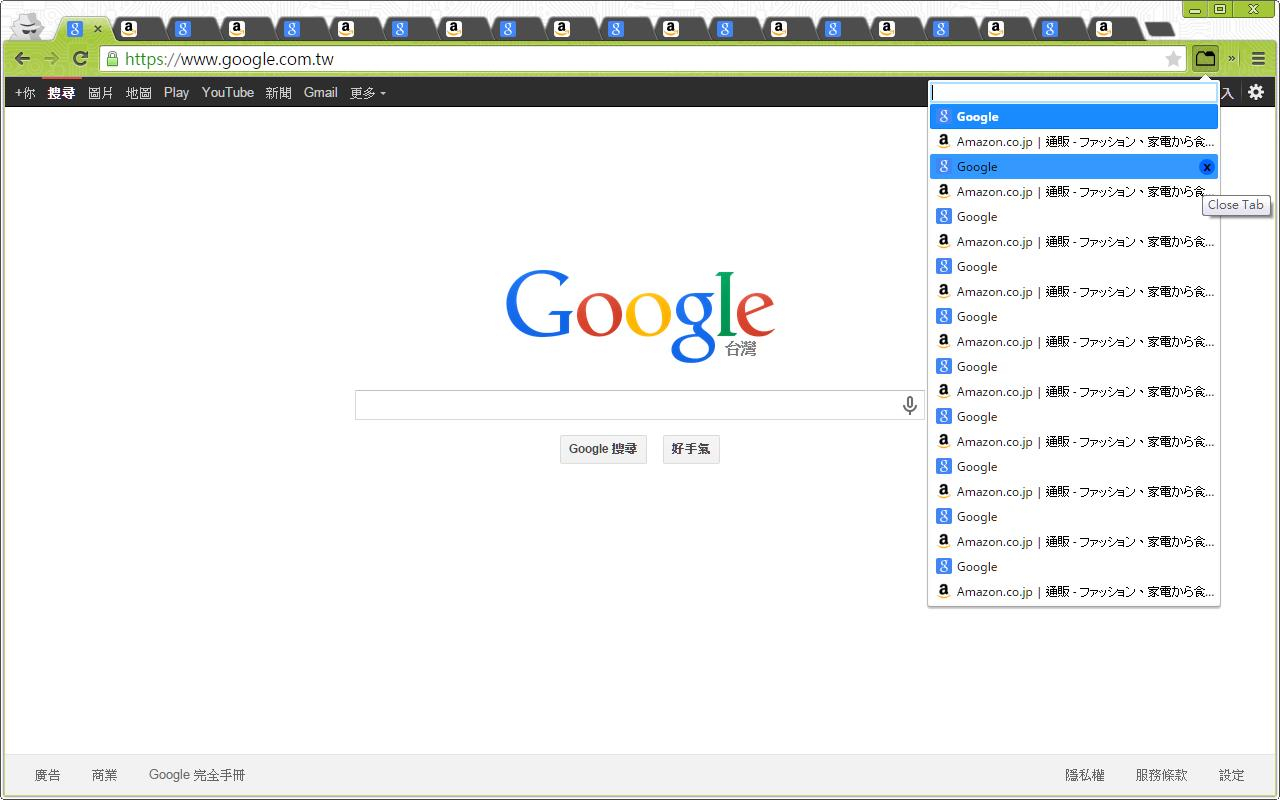
Task: Open a new tab with the tab strip button
Action: pyautogui.click(x=1159, y=29)
